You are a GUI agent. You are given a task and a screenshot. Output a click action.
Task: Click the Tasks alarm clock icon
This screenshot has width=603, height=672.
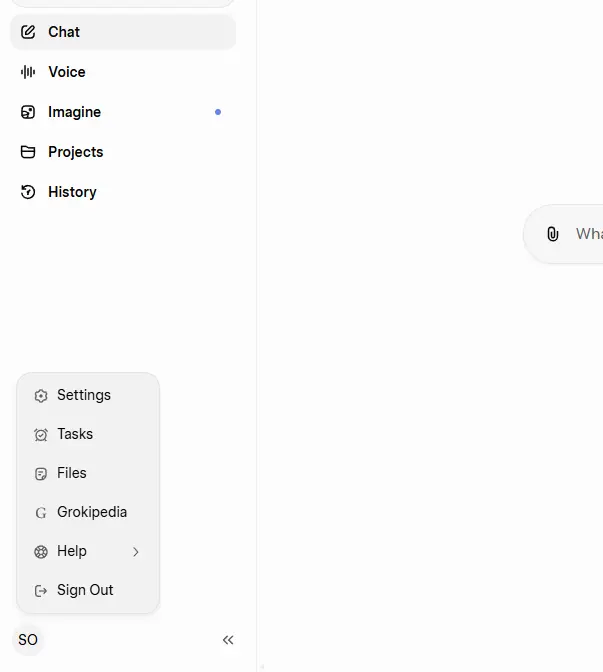pos(41,435)
